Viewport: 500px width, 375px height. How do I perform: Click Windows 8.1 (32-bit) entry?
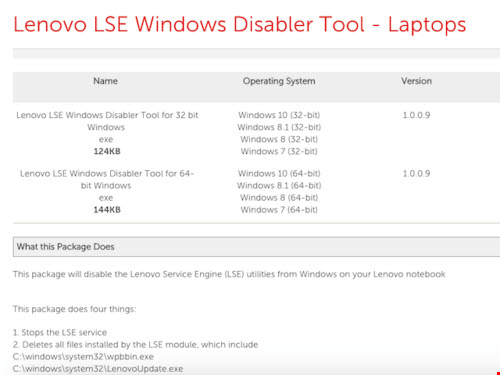(279, 127)
